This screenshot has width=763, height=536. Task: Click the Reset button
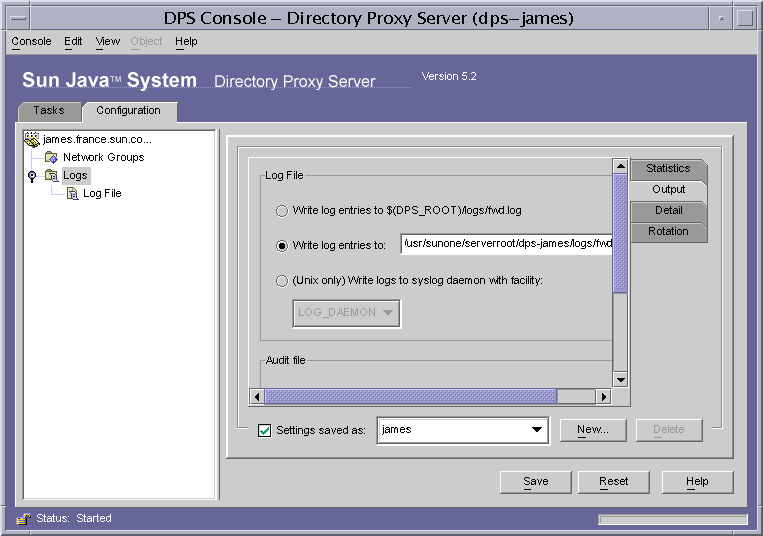(614, 482)
